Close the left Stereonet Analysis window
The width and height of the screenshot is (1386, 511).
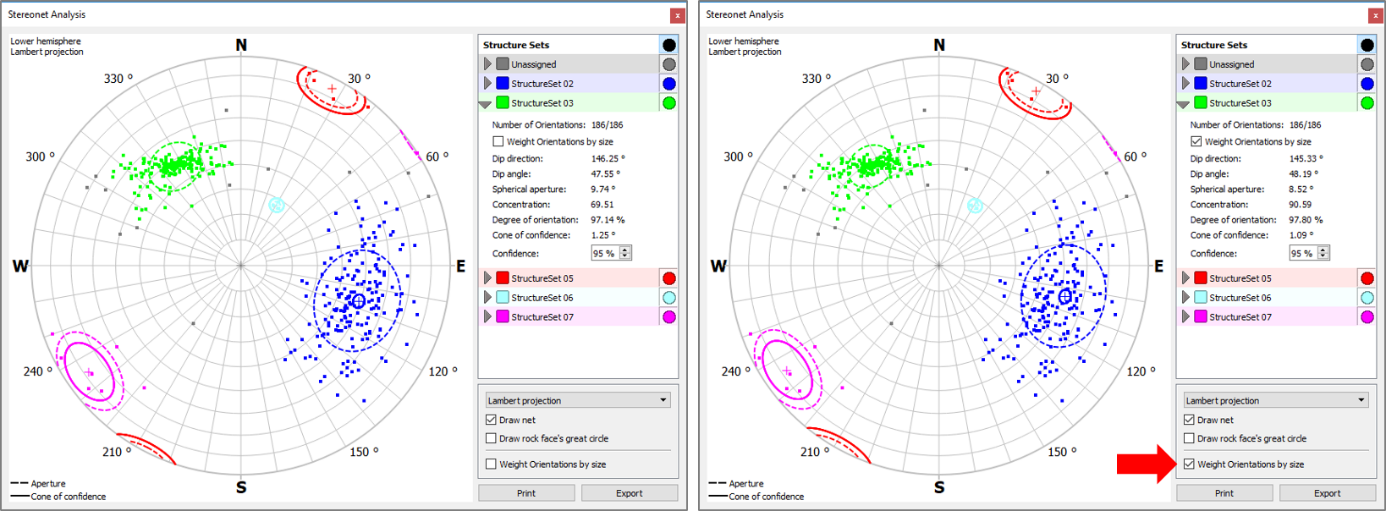(677, 15)
